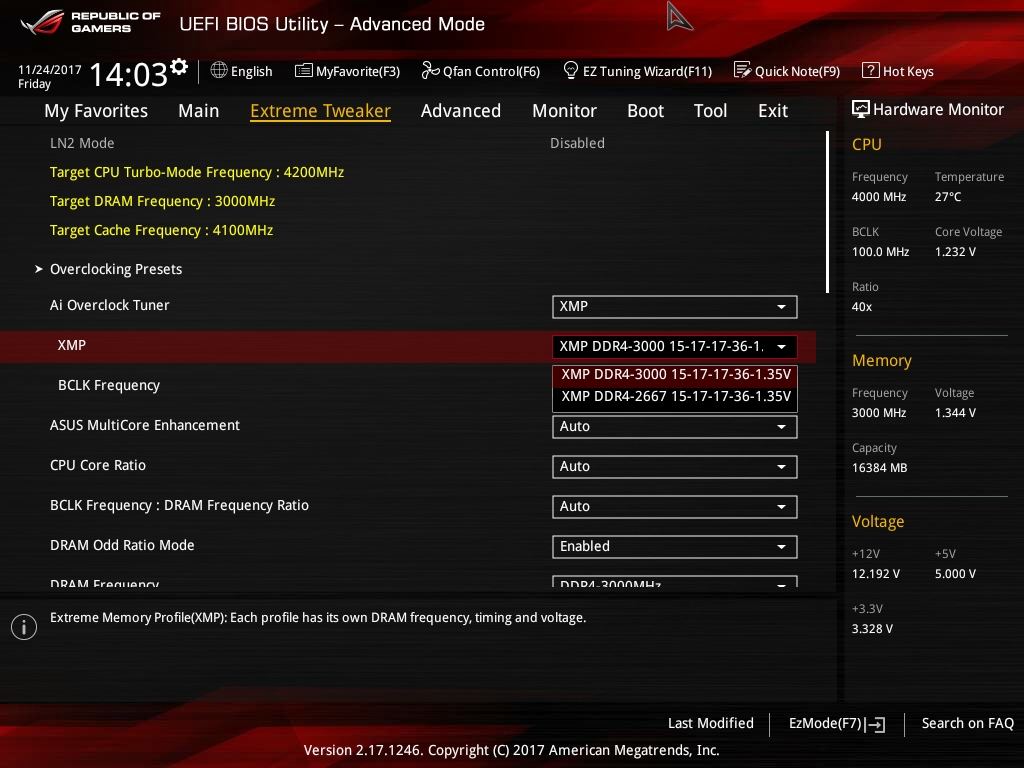The image size is (1024, 768).
Task: Click the Hot Keys question mark icon
Action: [870, 70]
